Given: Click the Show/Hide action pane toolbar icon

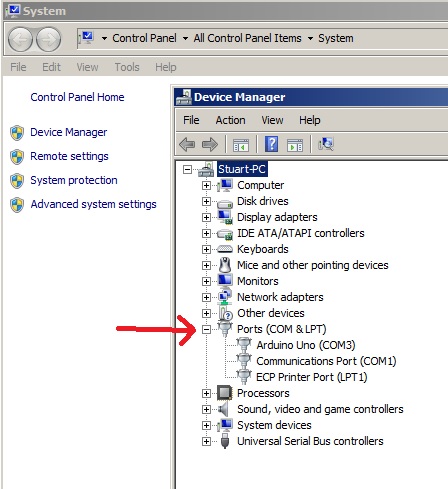Looking at the screenshot, I should point(295,145).
